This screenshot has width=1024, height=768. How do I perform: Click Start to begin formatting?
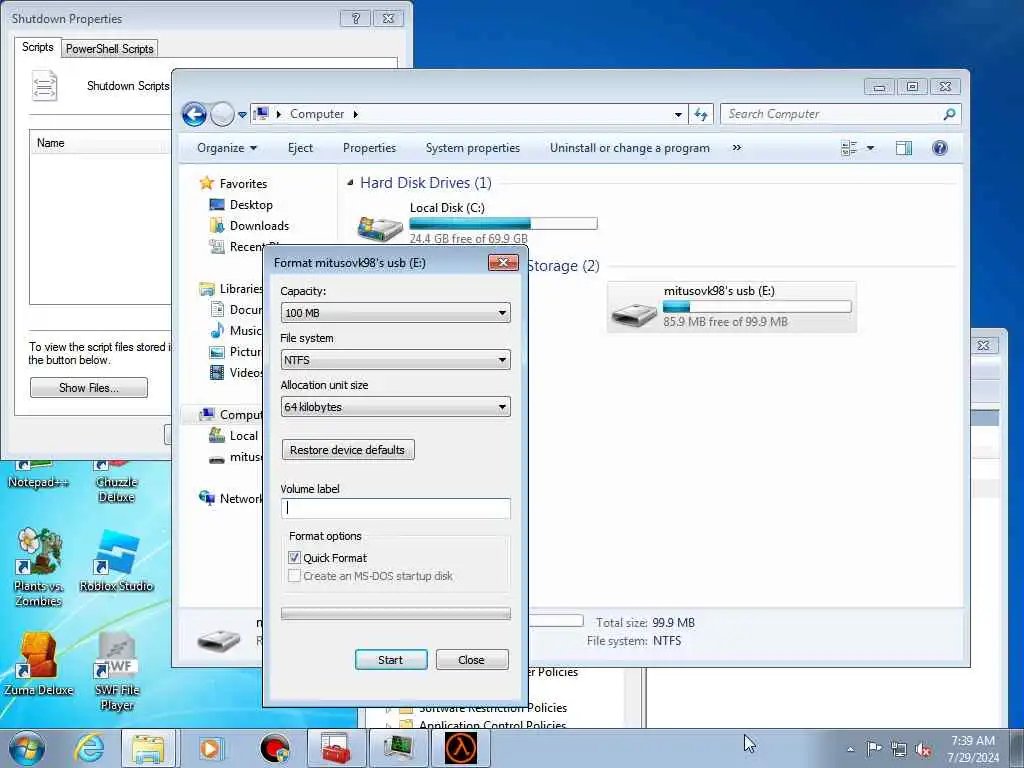(x=391, y=660)
